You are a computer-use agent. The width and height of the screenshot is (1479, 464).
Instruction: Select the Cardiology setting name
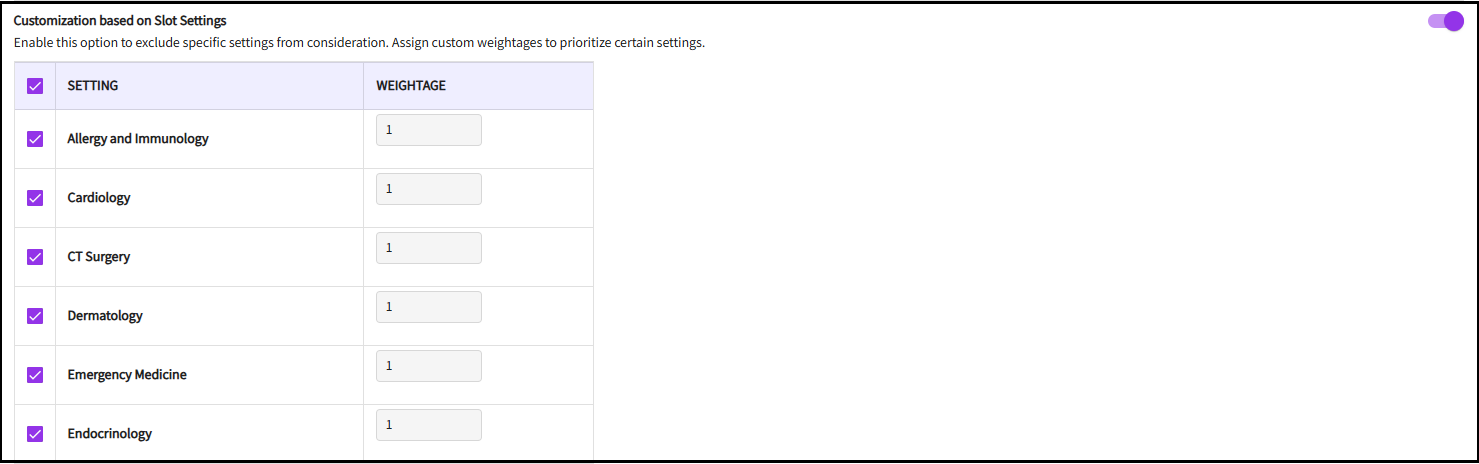pos(99,198)
